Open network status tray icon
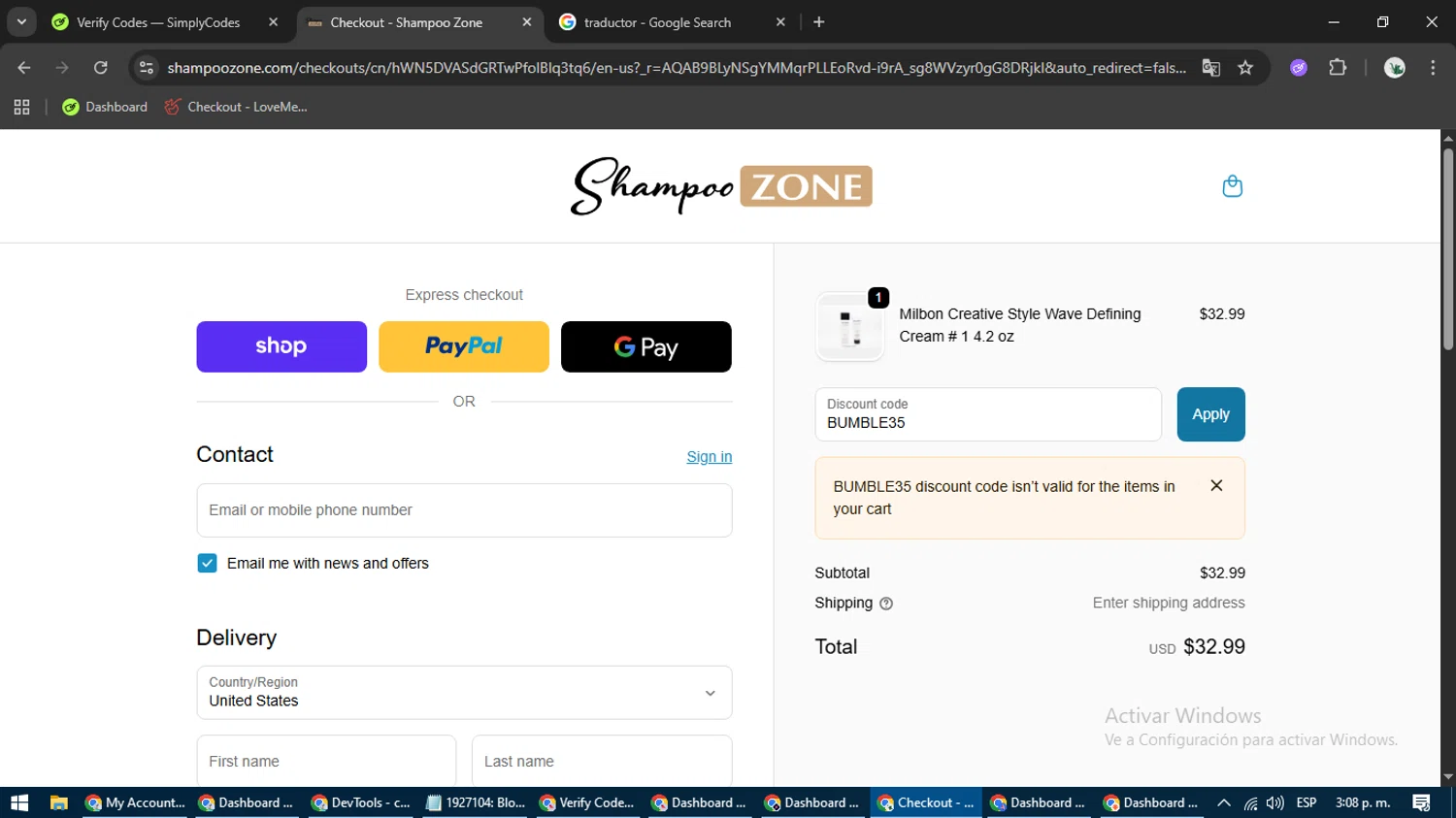The height and width of the screenshot is (818, 1456). click(x=1251, y=802)
